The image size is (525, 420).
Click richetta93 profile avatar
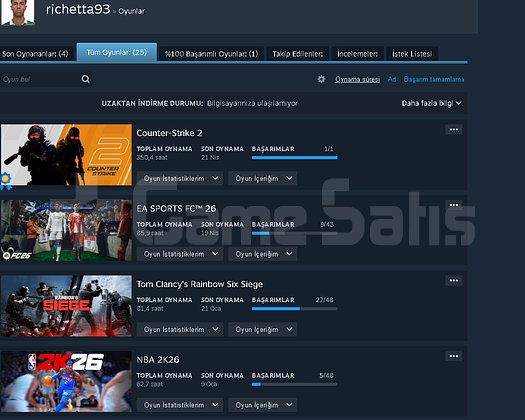(17, 12)
